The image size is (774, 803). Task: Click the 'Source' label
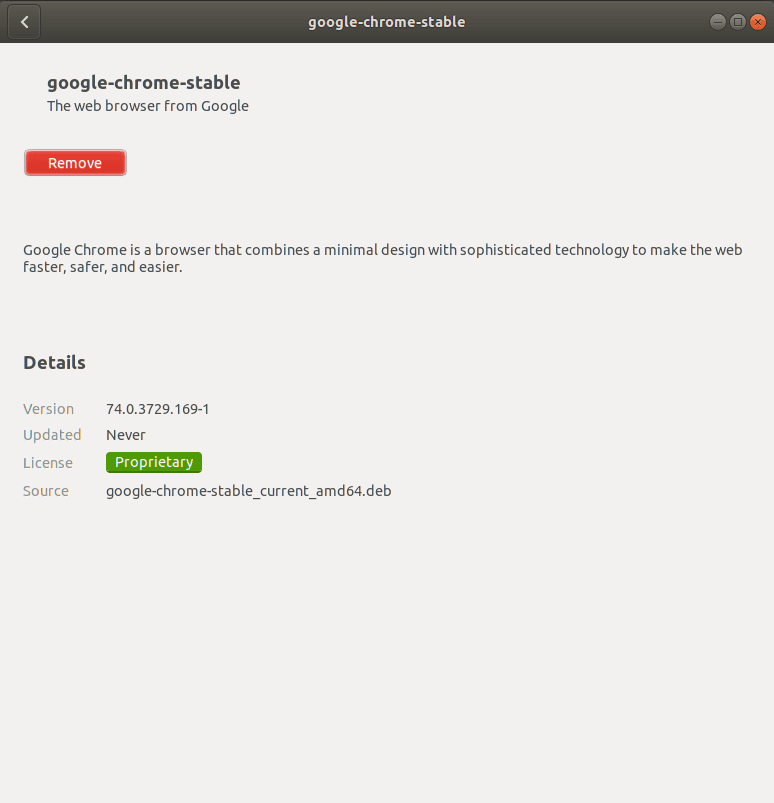pos(46,491)
